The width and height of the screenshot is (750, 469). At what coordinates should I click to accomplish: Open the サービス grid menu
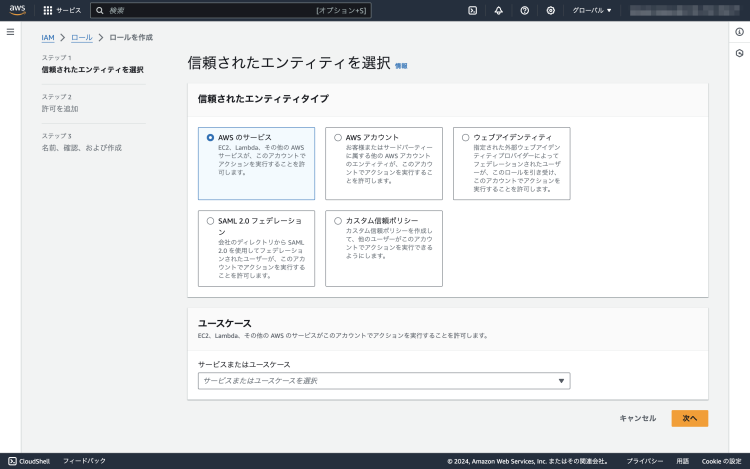click(62, 11)
